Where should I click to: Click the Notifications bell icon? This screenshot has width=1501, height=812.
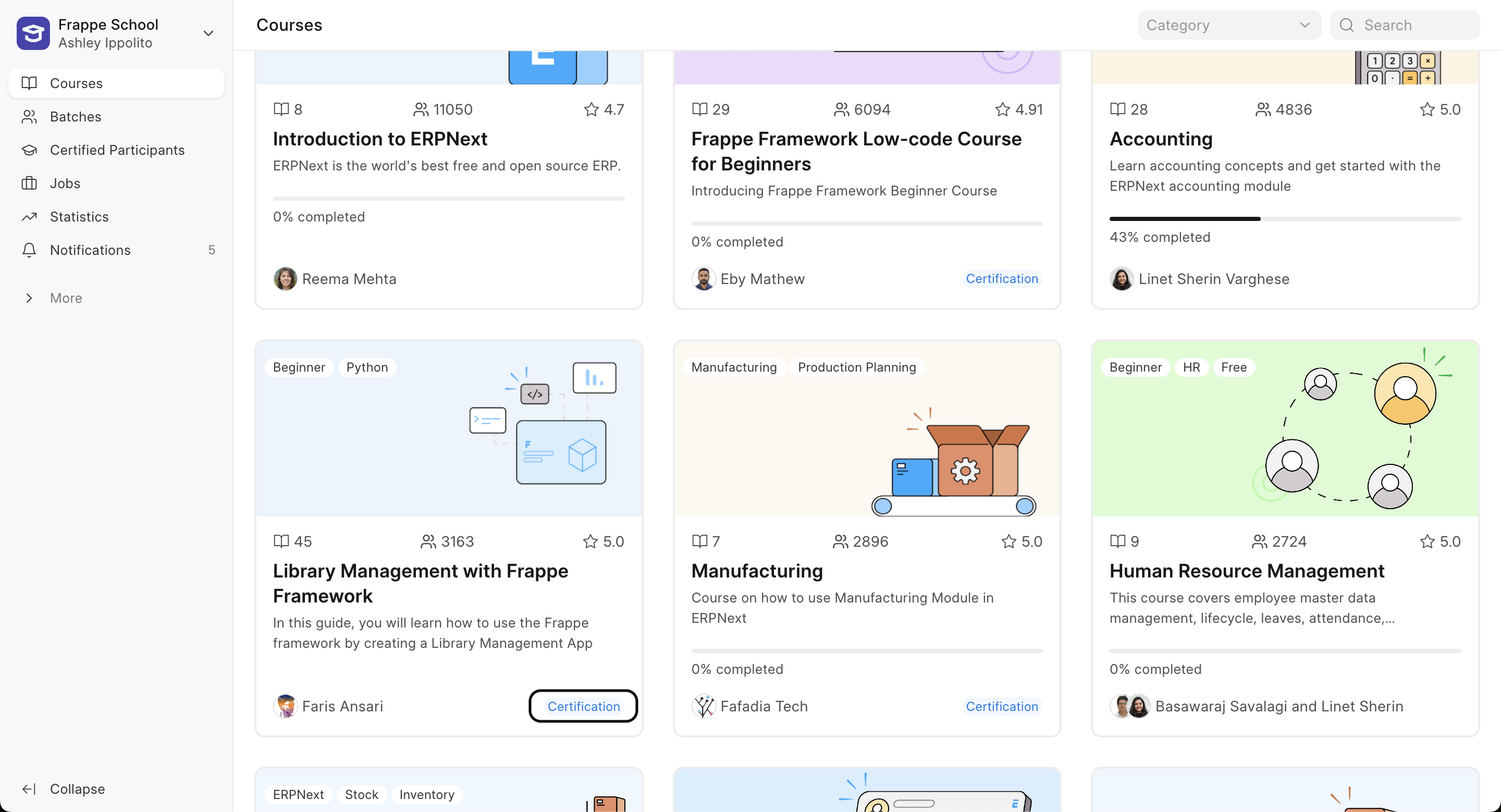click(29, 250)
